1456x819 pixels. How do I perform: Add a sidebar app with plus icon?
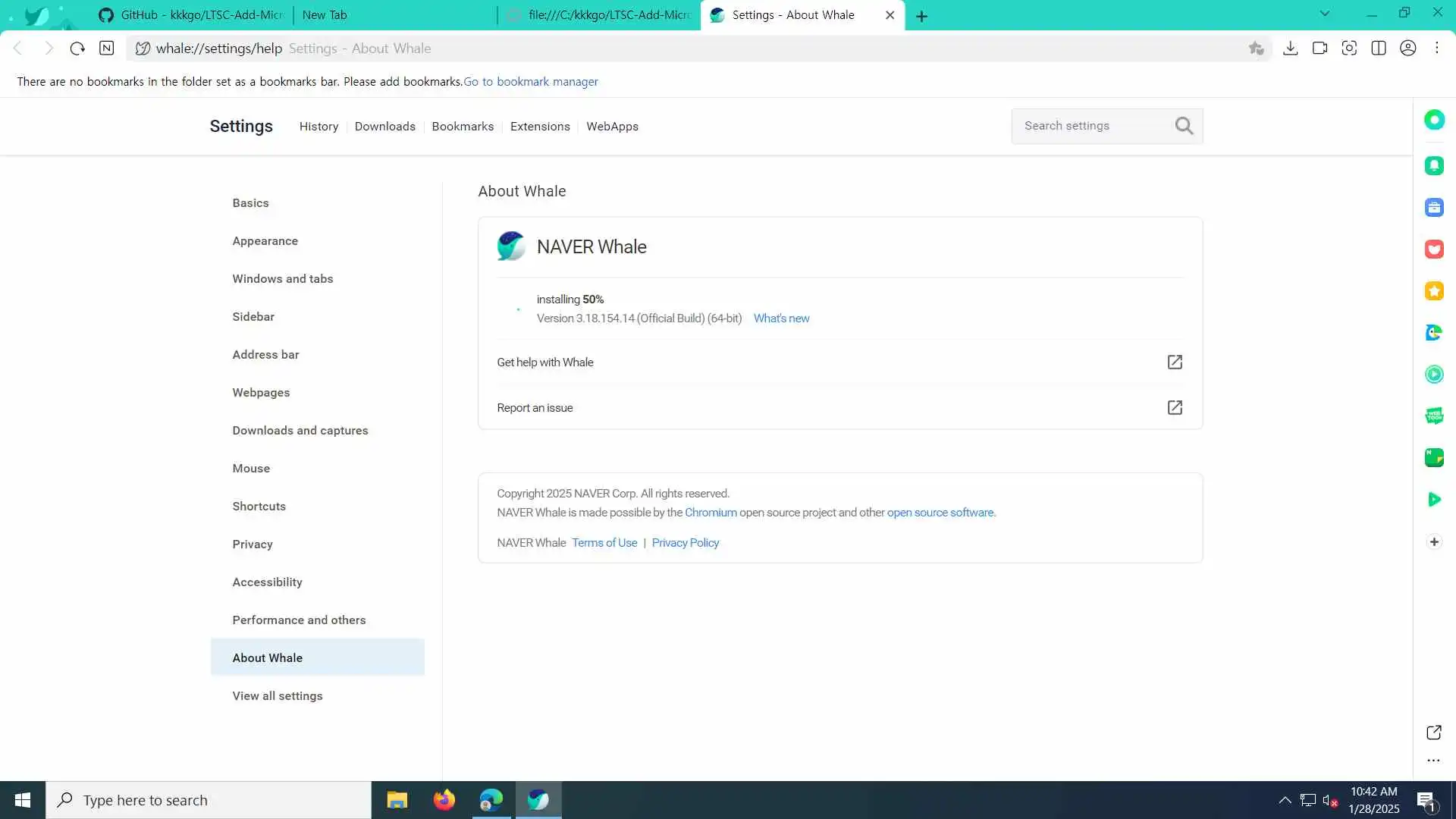pos(1434,541)
